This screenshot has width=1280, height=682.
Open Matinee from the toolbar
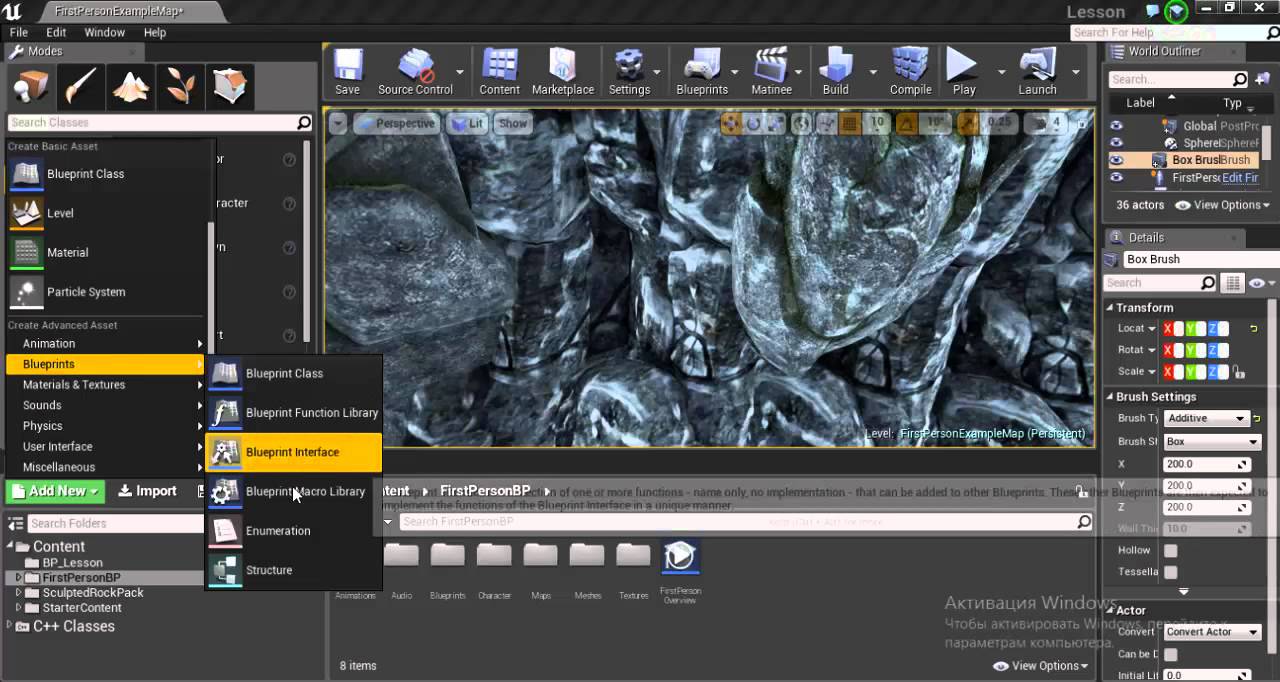[x=771, y=72]
